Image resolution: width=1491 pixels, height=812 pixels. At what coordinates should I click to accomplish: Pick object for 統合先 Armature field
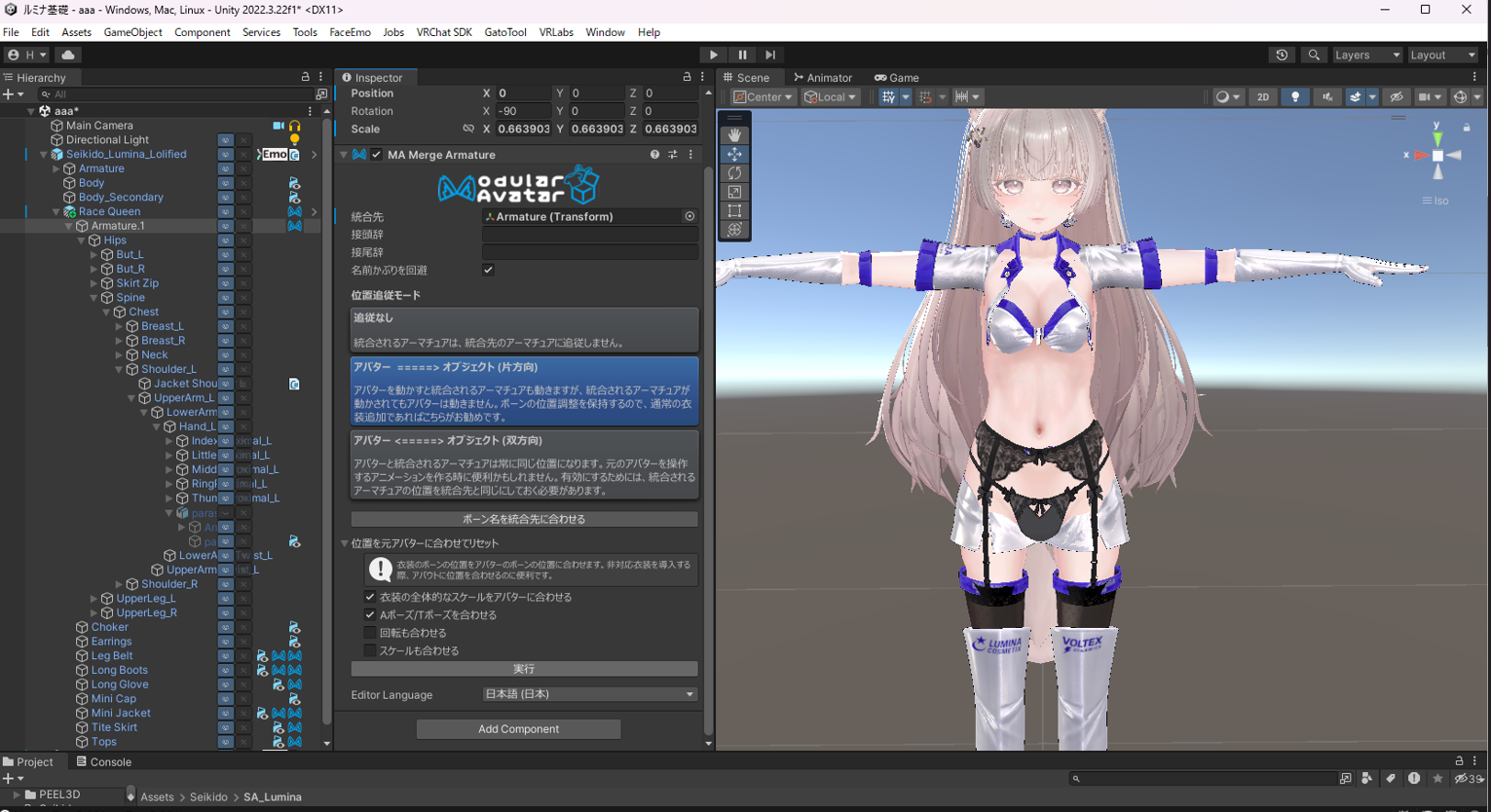(690, 217)
